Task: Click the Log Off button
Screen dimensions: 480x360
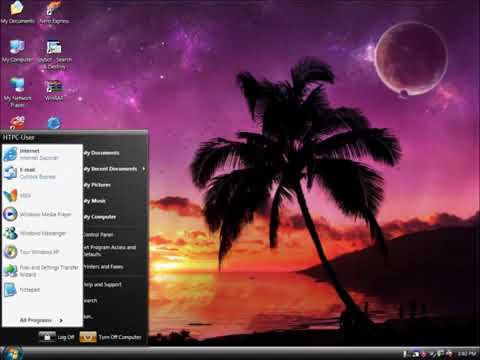Action: tap(57, 337)
